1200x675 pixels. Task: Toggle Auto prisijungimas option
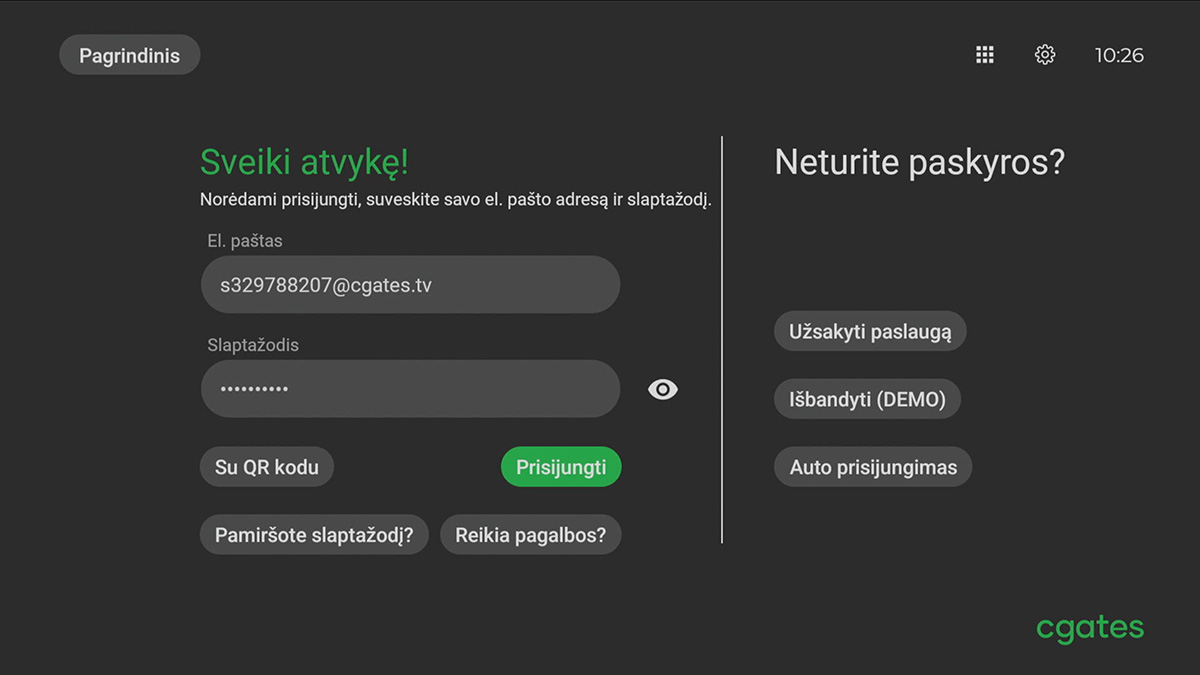coord(872,466)
